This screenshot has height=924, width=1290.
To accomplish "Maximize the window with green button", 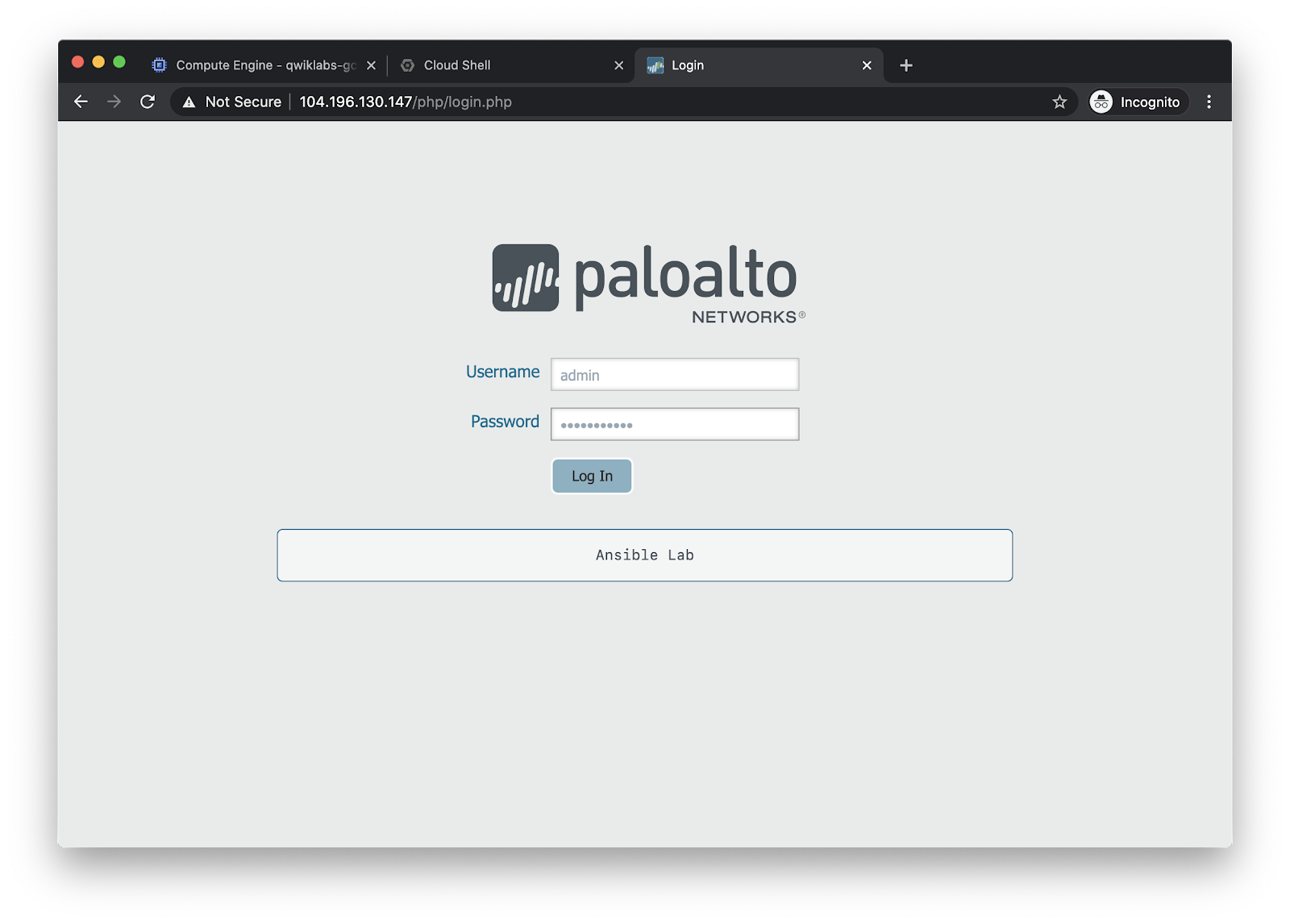I will tap(119, 62).
